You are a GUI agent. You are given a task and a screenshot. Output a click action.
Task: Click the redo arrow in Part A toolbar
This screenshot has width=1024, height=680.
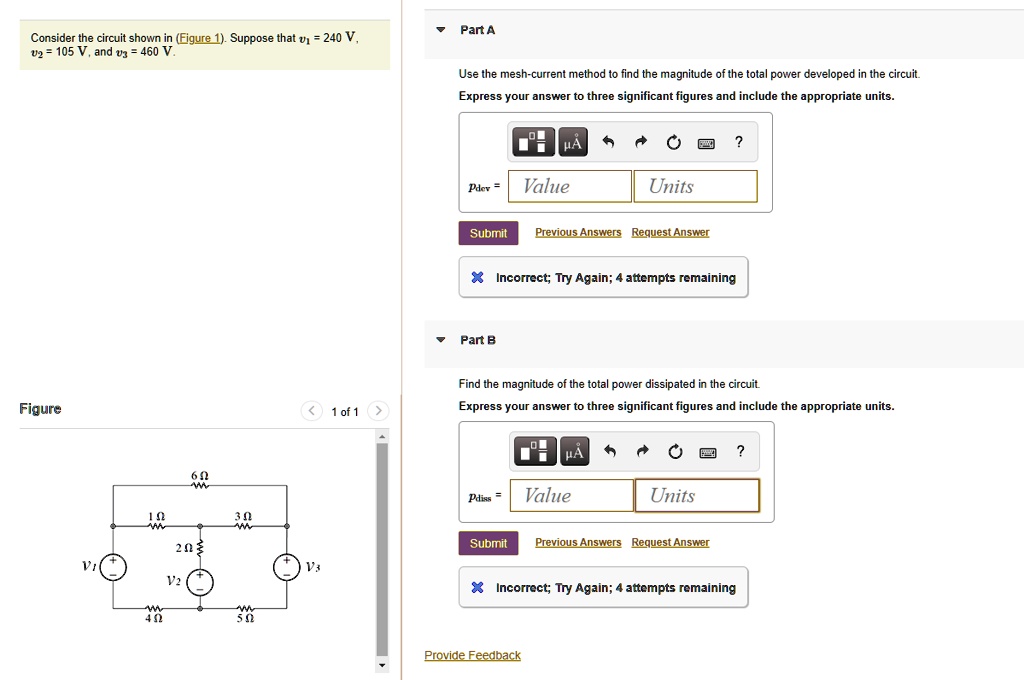pos(641,142)
